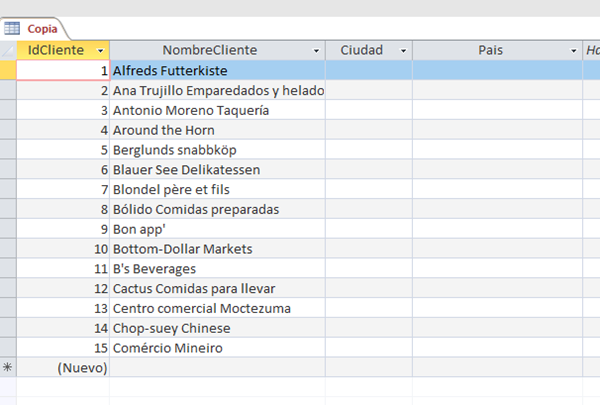The image size is (600, 405).
Task: Click the row selector for Around the Horn
Action: [8, 130]
